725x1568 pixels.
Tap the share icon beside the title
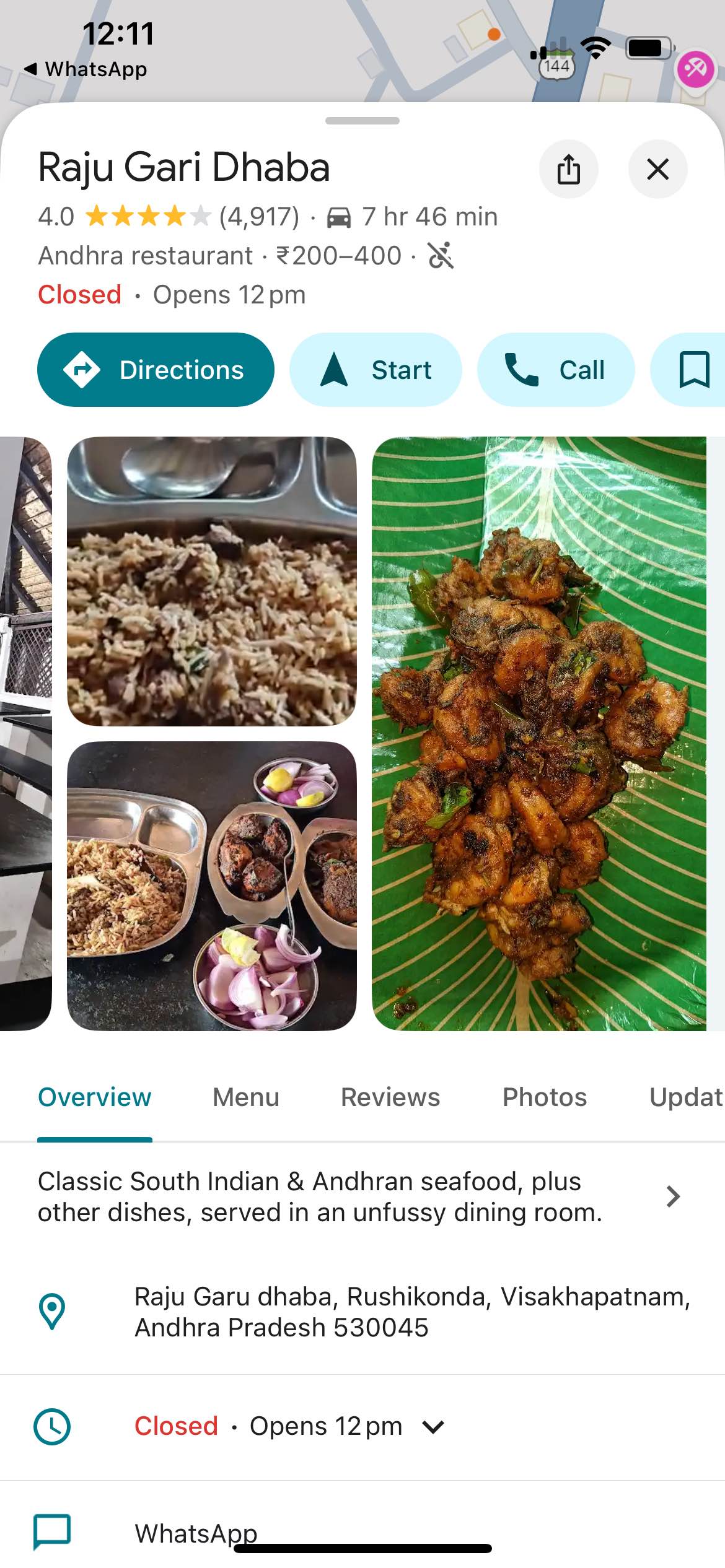568,169
